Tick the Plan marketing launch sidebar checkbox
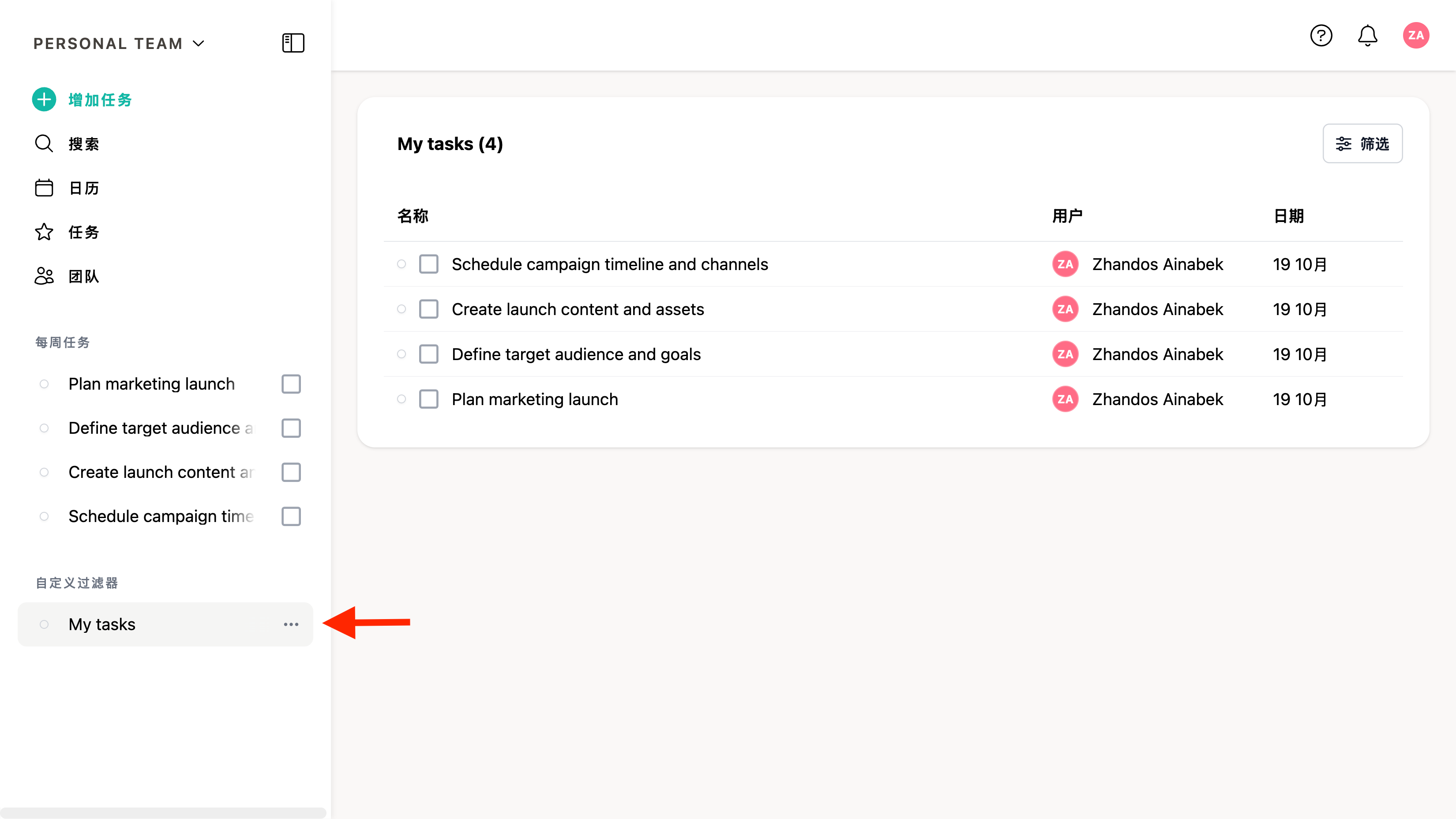 pos(291,384)
